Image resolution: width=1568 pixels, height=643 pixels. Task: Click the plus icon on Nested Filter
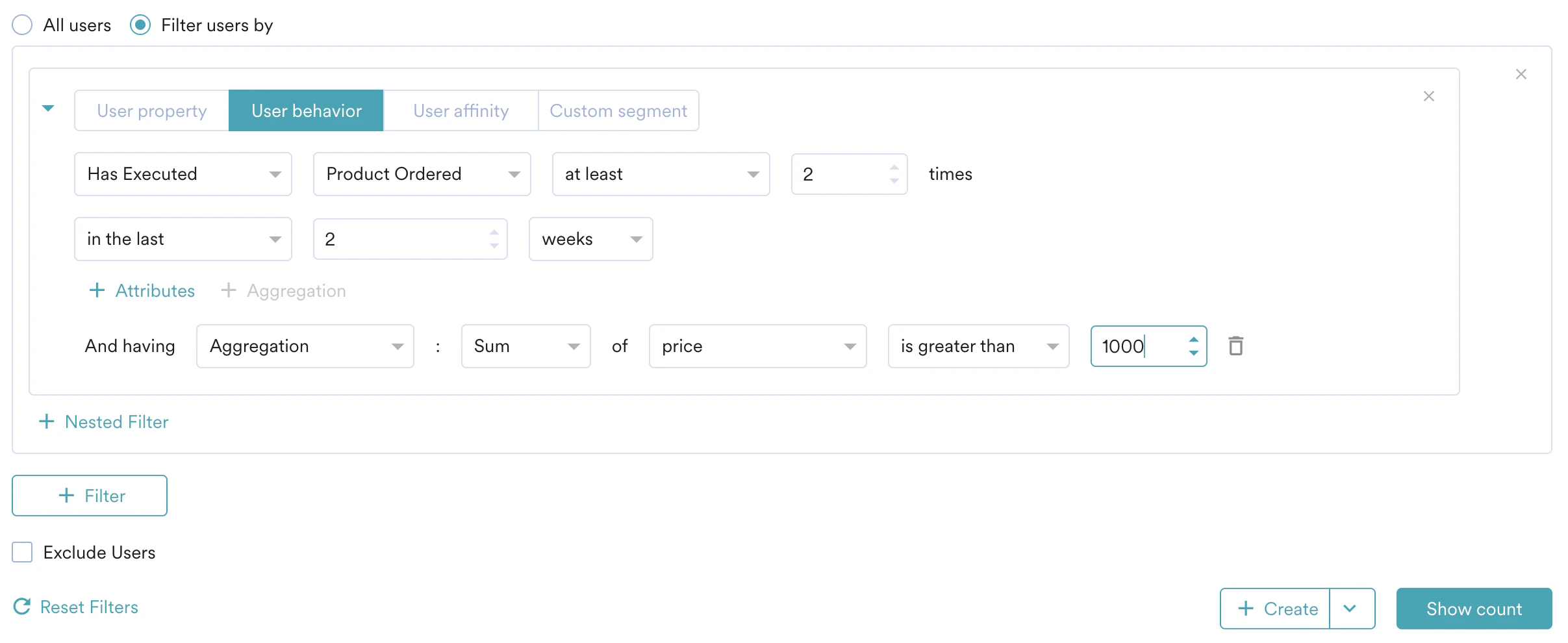47,422
